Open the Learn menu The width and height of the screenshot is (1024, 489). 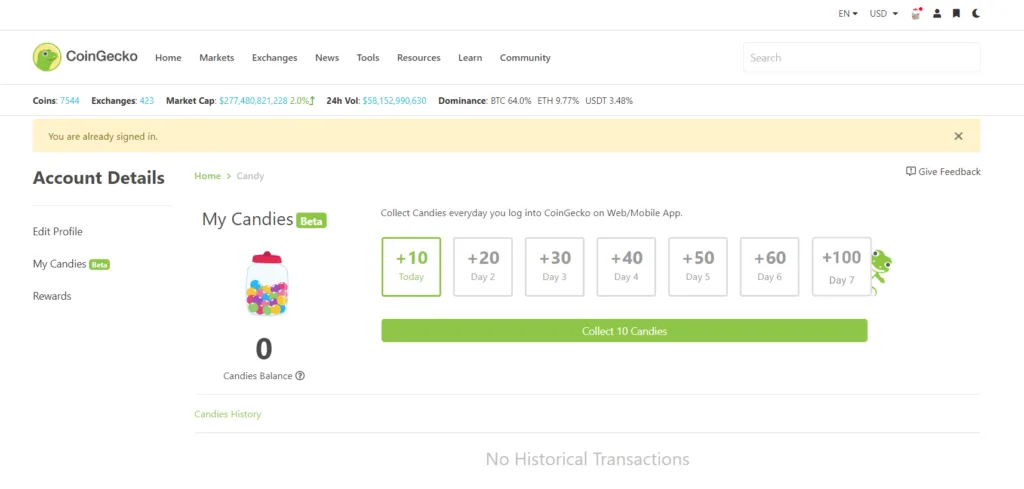click(x=470, y=58)
